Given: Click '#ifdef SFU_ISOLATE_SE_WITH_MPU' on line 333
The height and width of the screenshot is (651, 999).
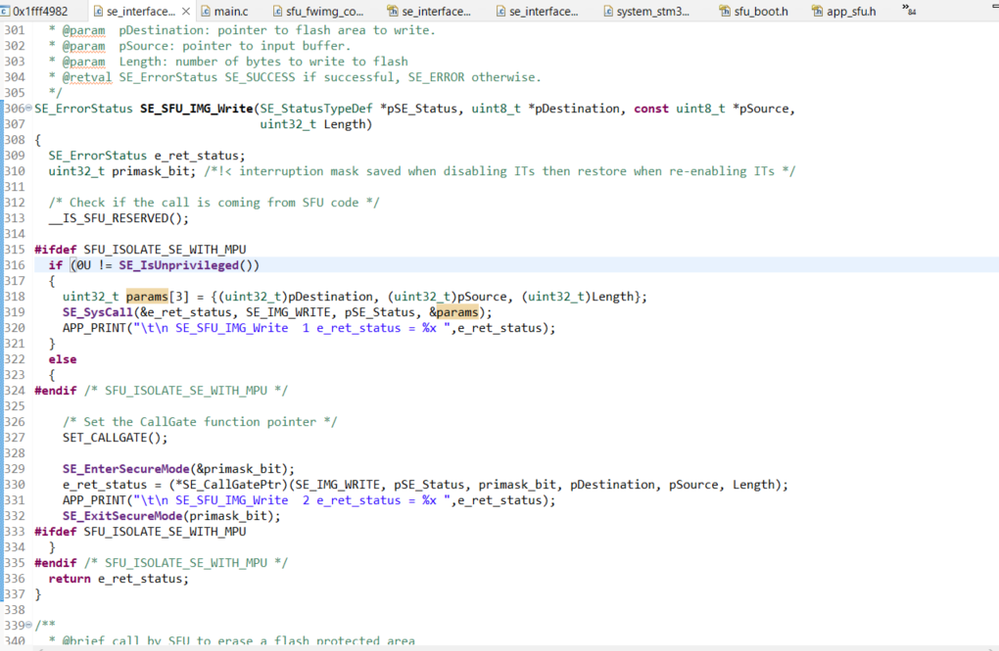Looking at the screenshot, I should point(140,532).
